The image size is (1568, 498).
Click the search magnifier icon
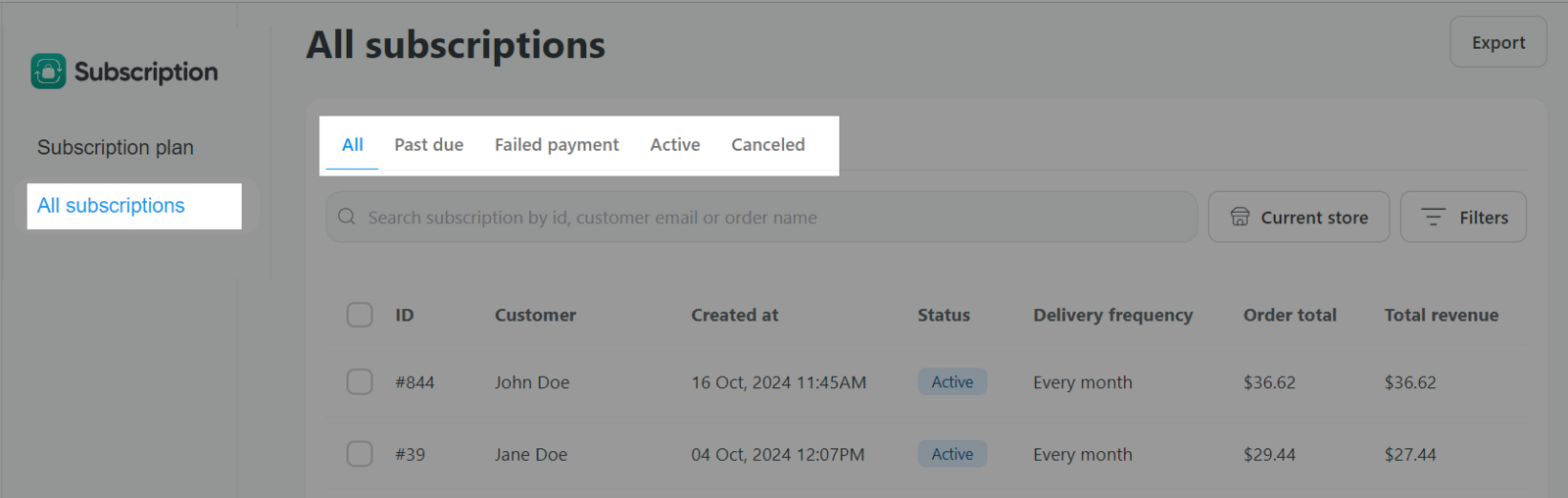click(x=347, y=217)
